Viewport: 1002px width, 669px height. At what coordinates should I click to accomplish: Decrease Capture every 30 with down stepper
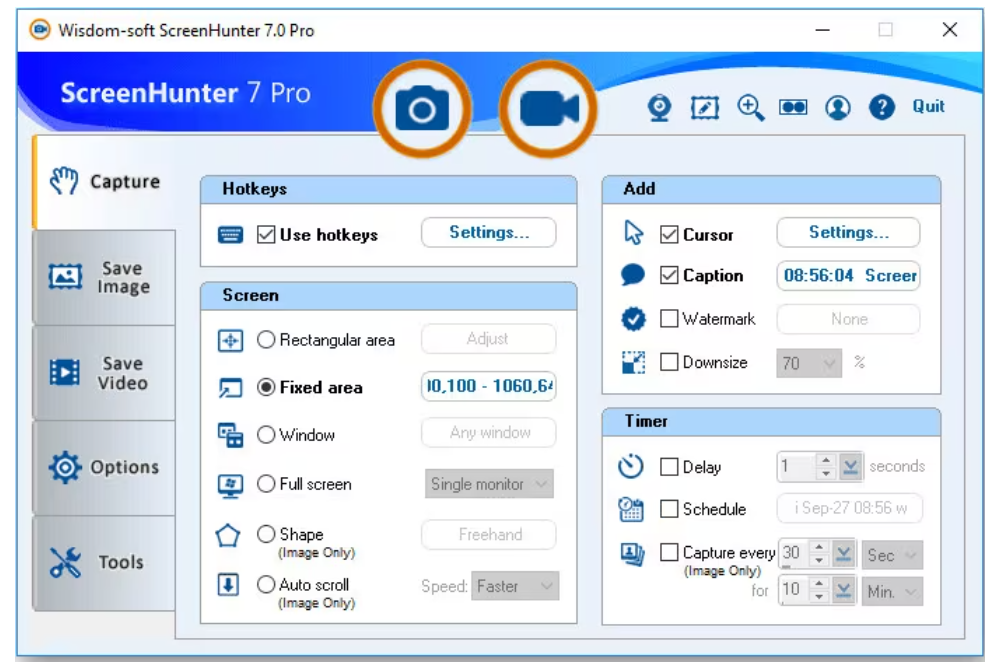click(x=819, y=560)
